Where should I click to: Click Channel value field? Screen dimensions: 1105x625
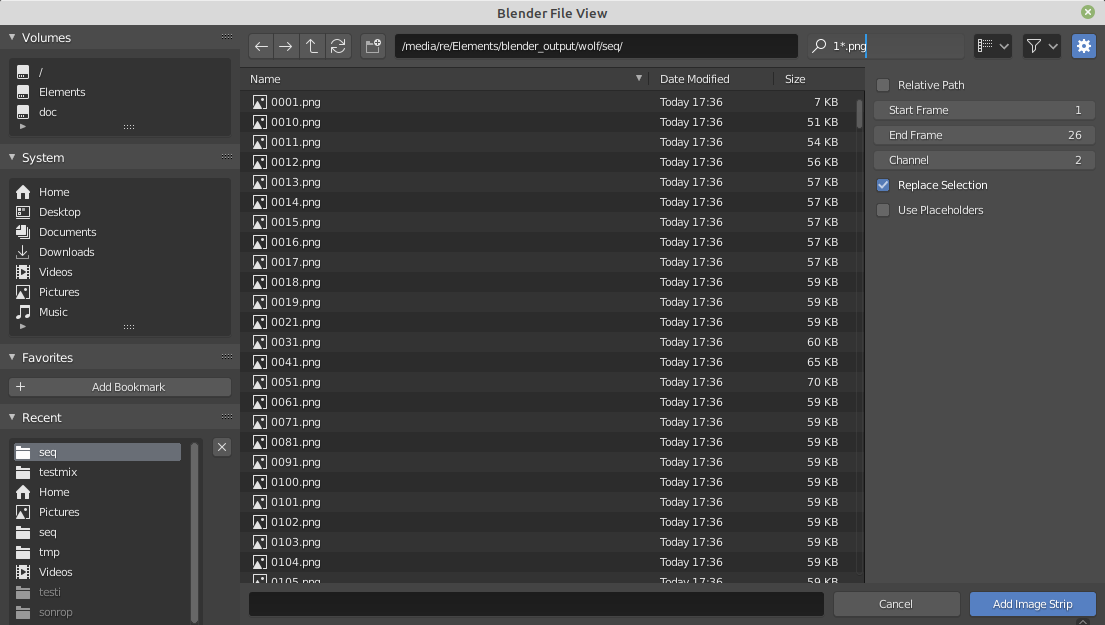[x=984, y=160]
